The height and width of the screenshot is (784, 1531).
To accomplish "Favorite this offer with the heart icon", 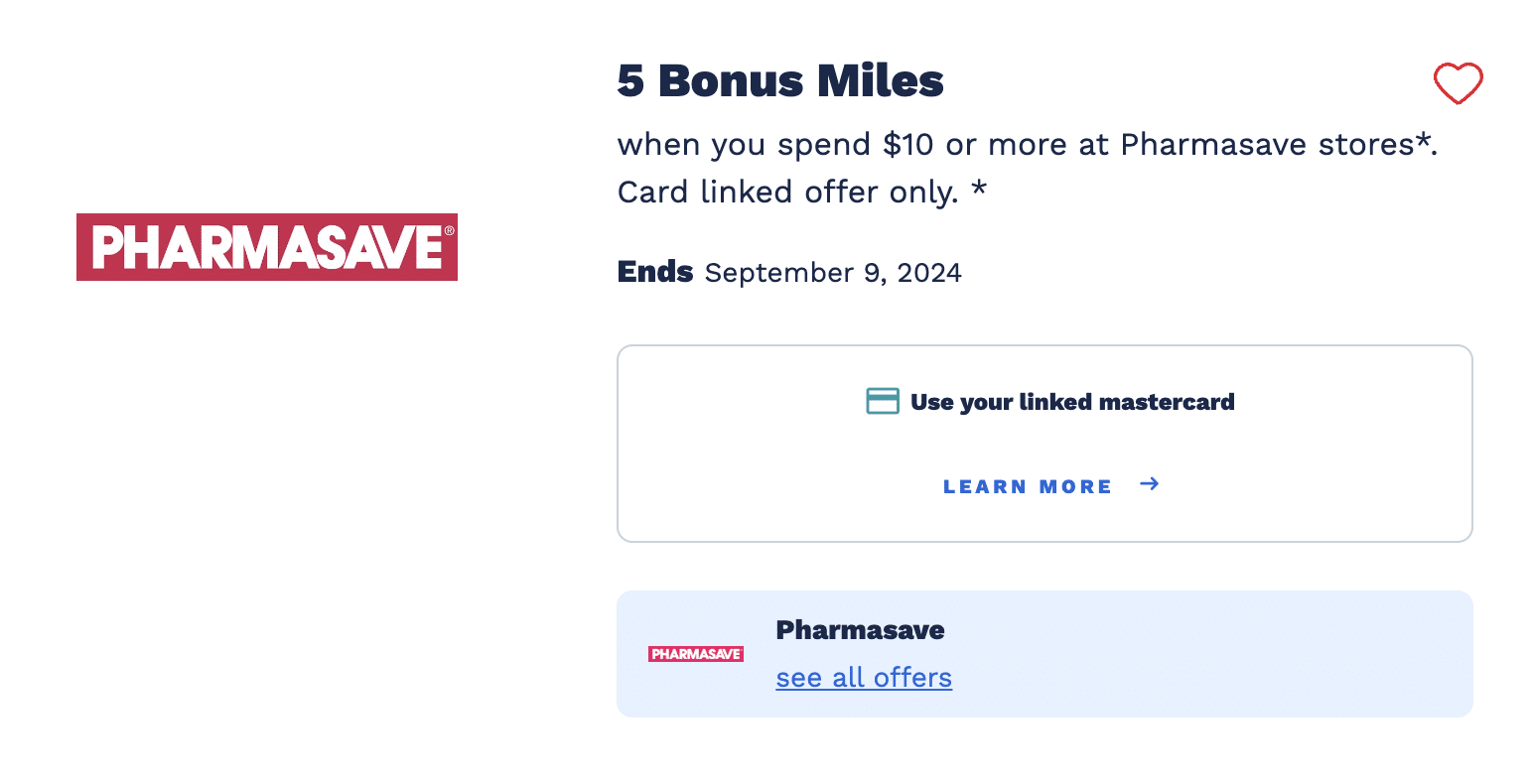I will click(x=1458, y=83).
